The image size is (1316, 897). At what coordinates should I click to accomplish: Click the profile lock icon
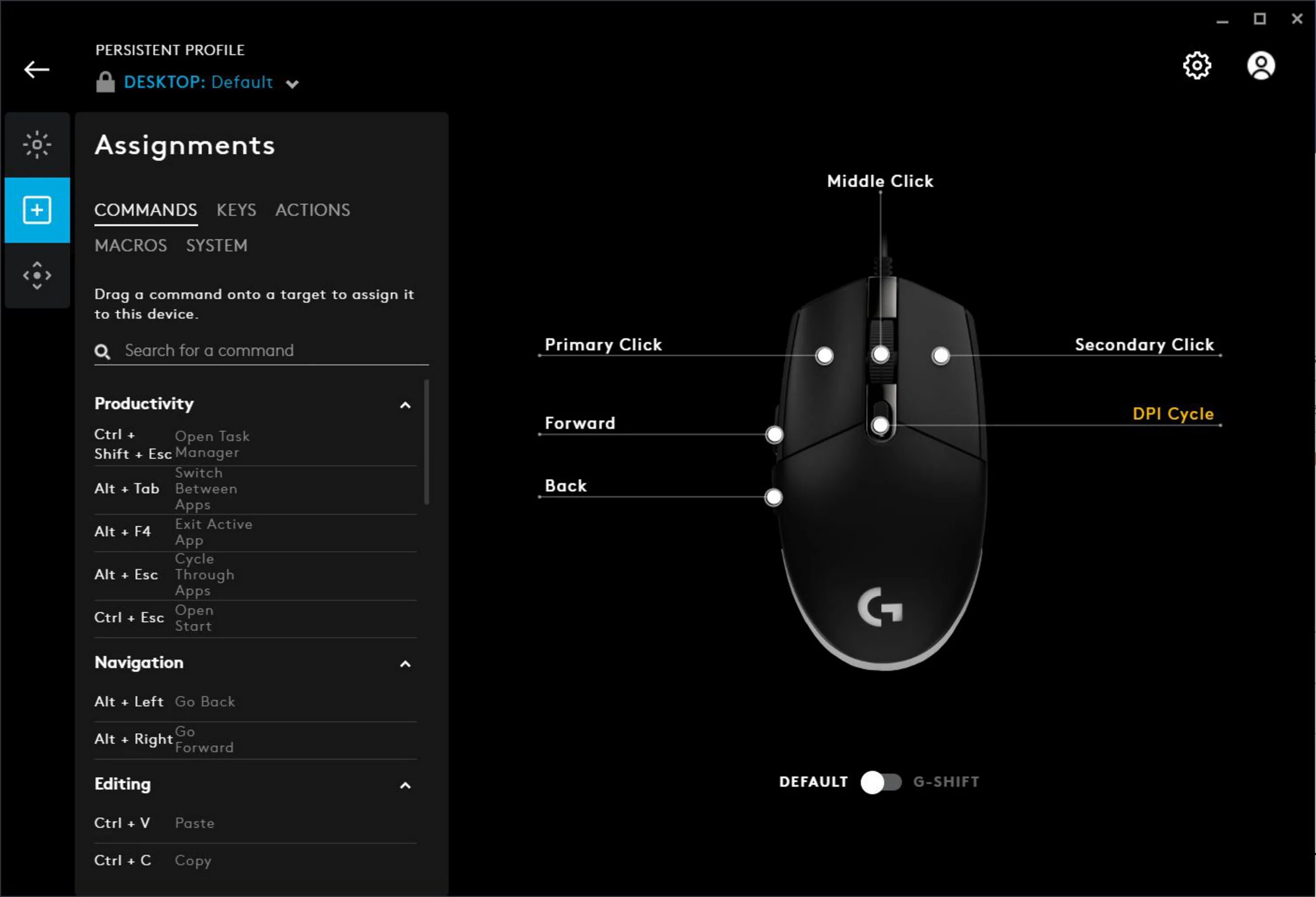(x=105, y=82)
